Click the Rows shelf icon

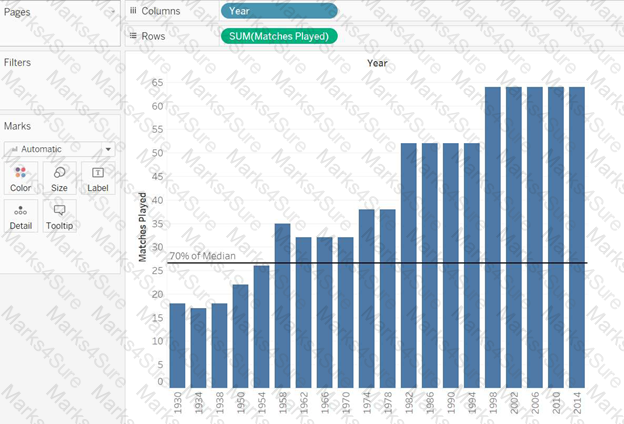[x=133, y=36]
